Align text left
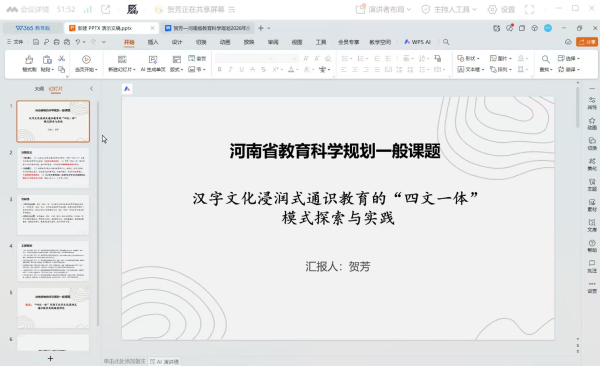 click(x=344, y=69)
